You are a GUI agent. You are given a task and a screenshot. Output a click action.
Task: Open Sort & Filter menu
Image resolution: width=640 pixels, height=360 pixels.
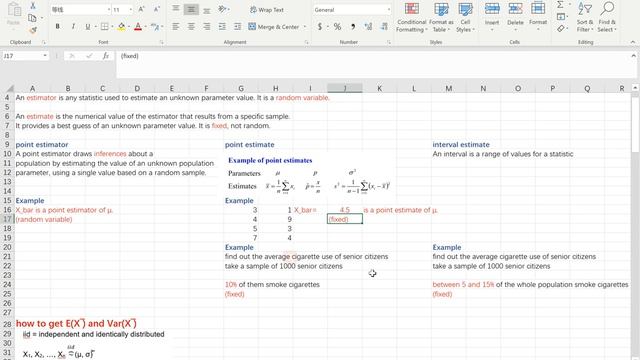(585, 18)
